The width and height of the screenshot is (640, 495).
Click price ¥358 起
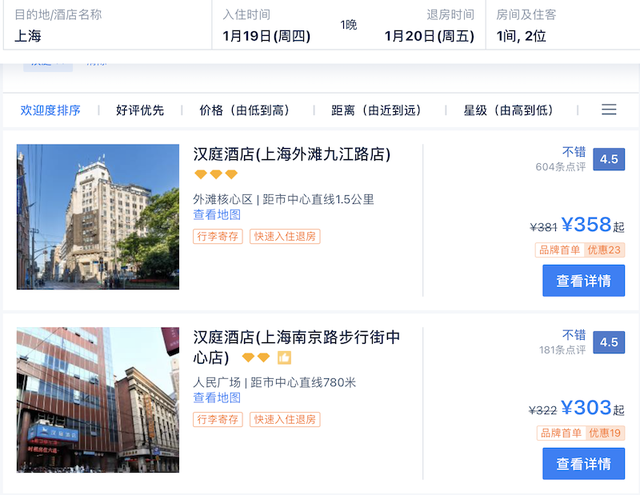tap(593, 225)
